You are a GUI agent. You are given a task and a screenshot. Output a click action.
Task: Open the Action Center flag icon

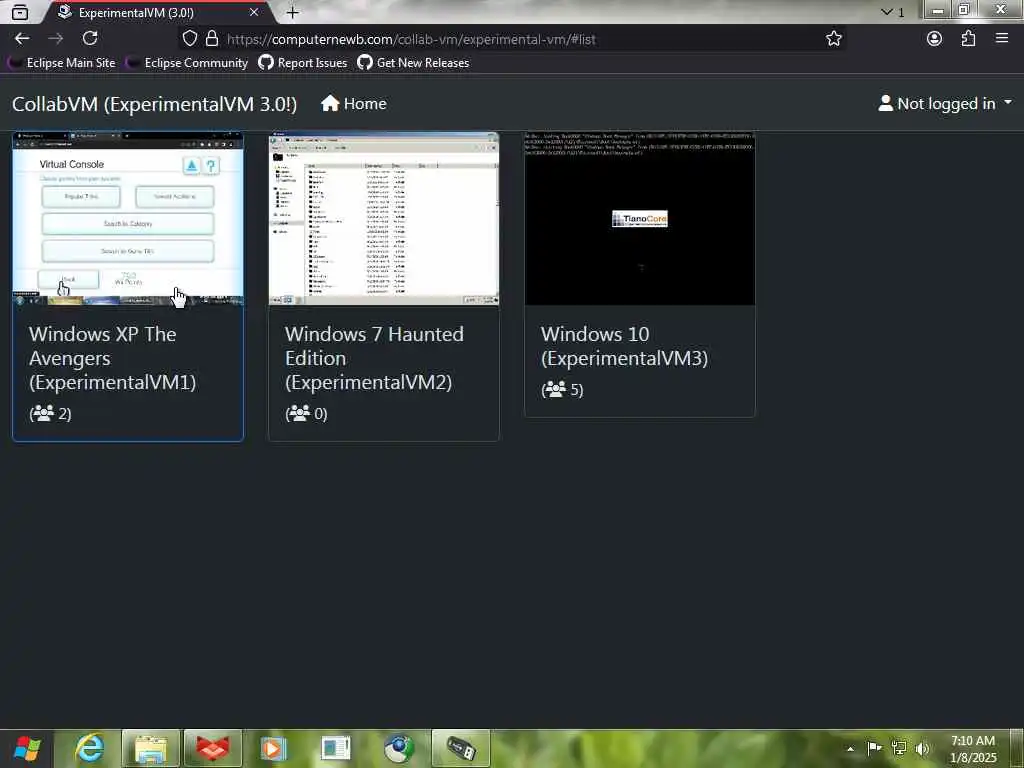874,748
